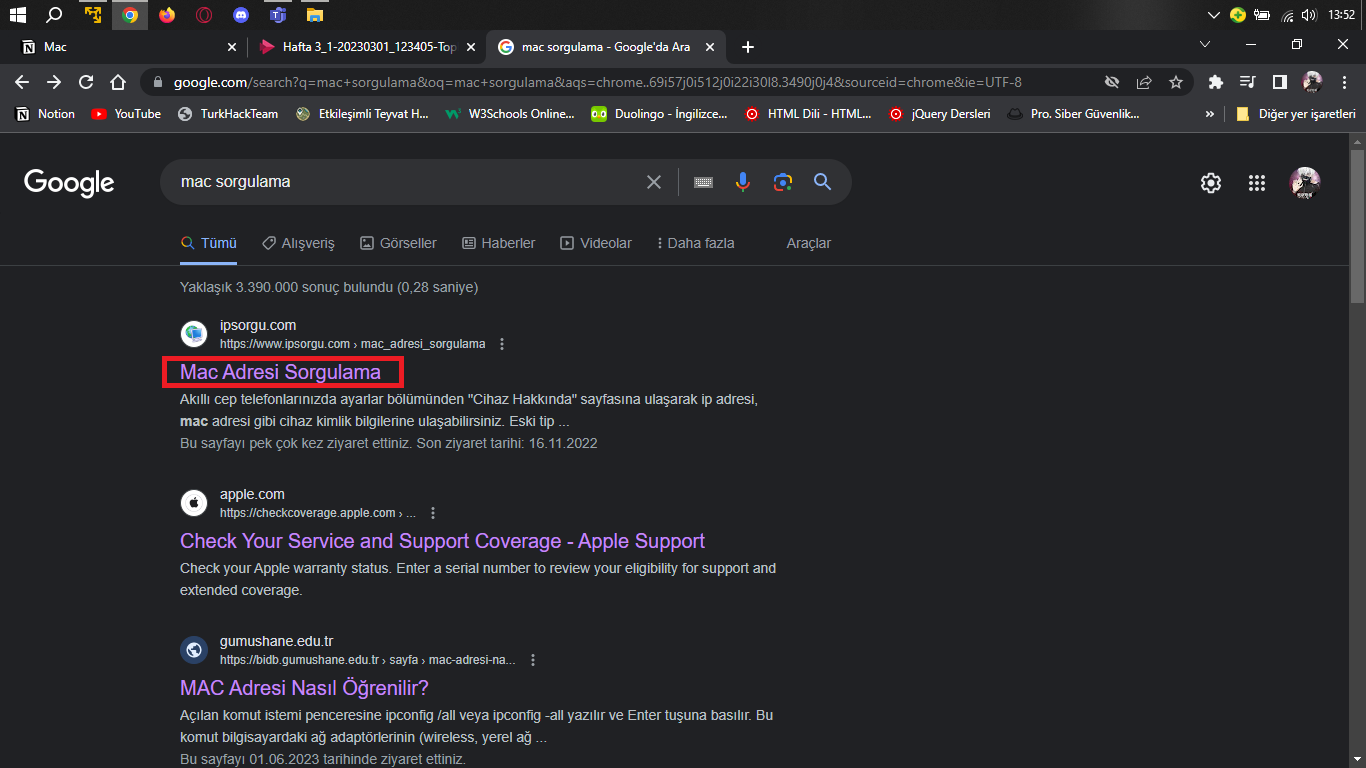1366x768 pixels.
Task: Submit search with the magnifier icon
Action: pyautogui.click(x=822, y=182)
